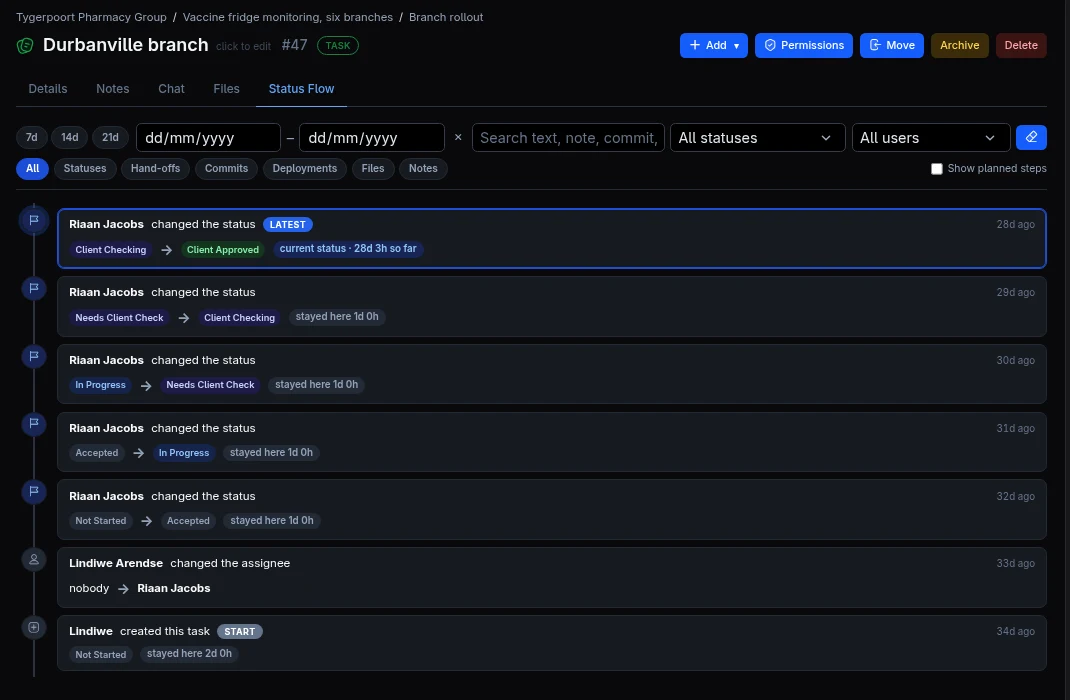1070x700 pixels.
Task: Click the flag marker for Accepted to In Progress
Action: [33, 424]
